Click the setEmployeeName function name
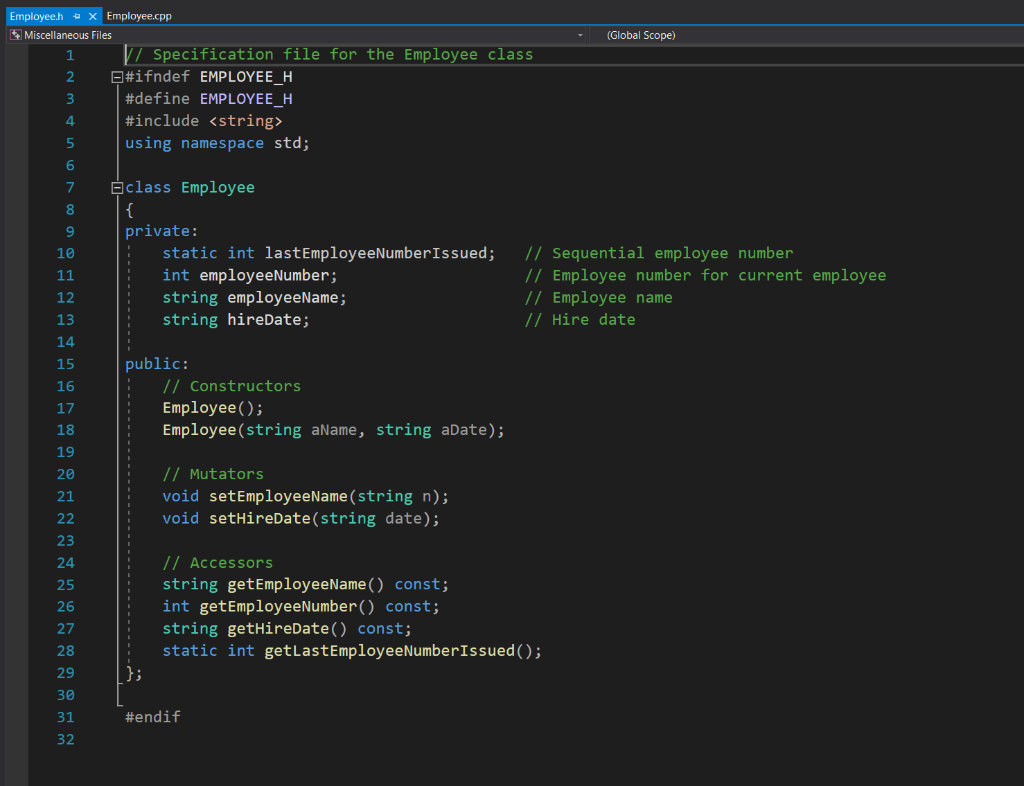 (x=278, y=496)
